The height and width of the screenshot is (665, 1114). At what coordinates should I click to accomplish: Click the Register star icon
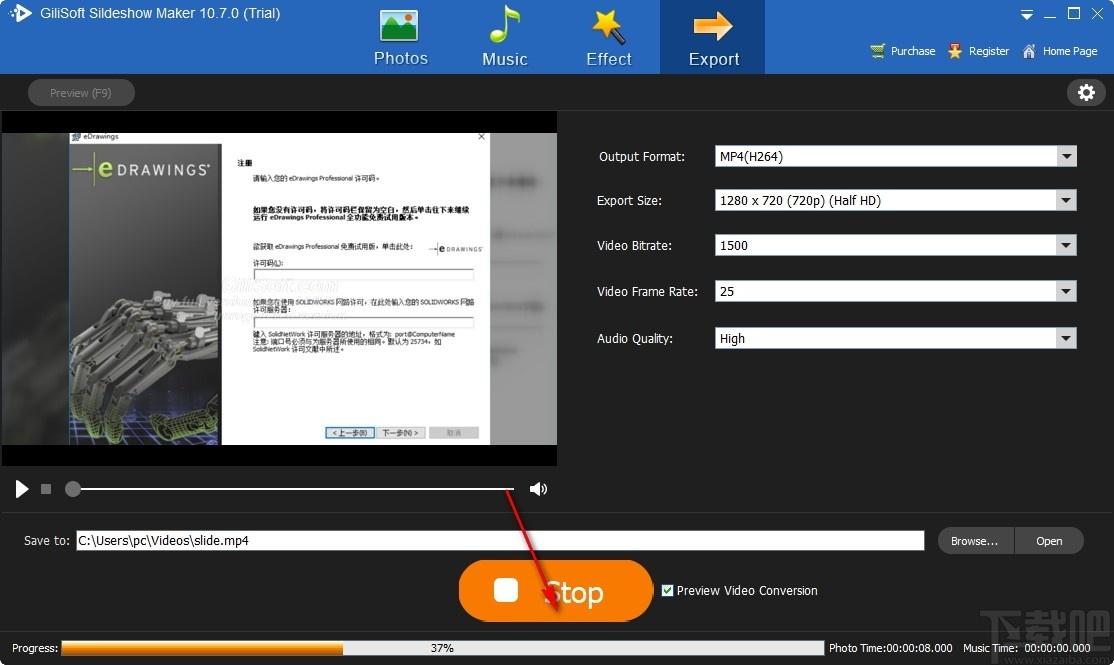pos(955,51)
